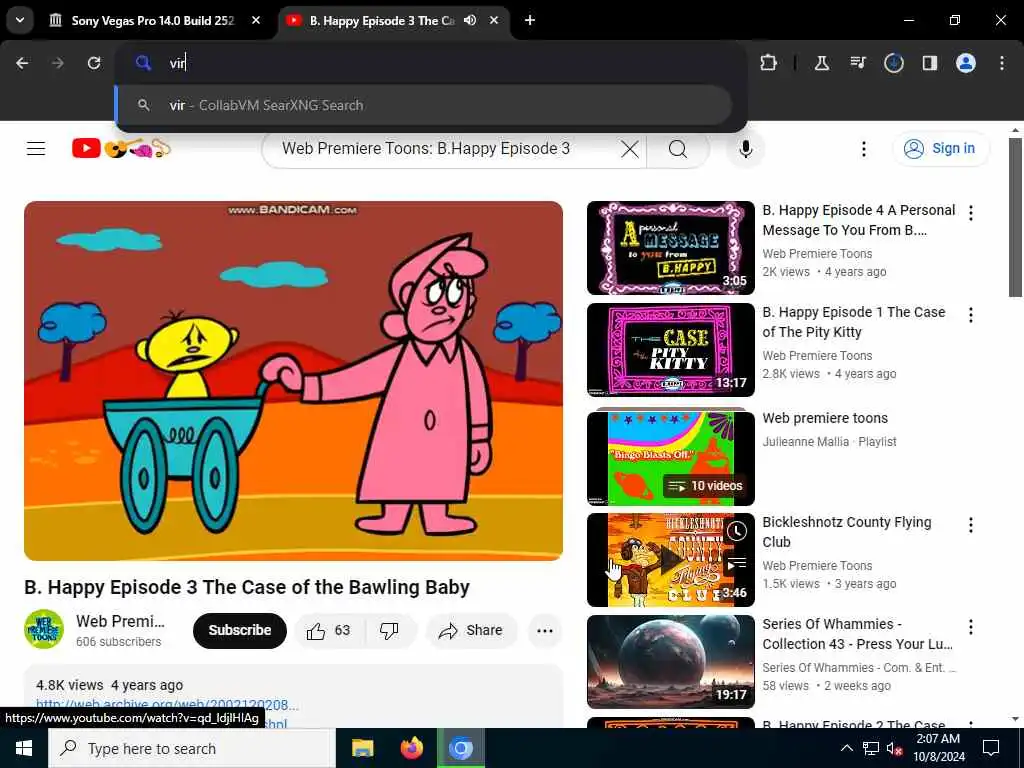Click the downloads icon in the toolbar

[893, 63]
